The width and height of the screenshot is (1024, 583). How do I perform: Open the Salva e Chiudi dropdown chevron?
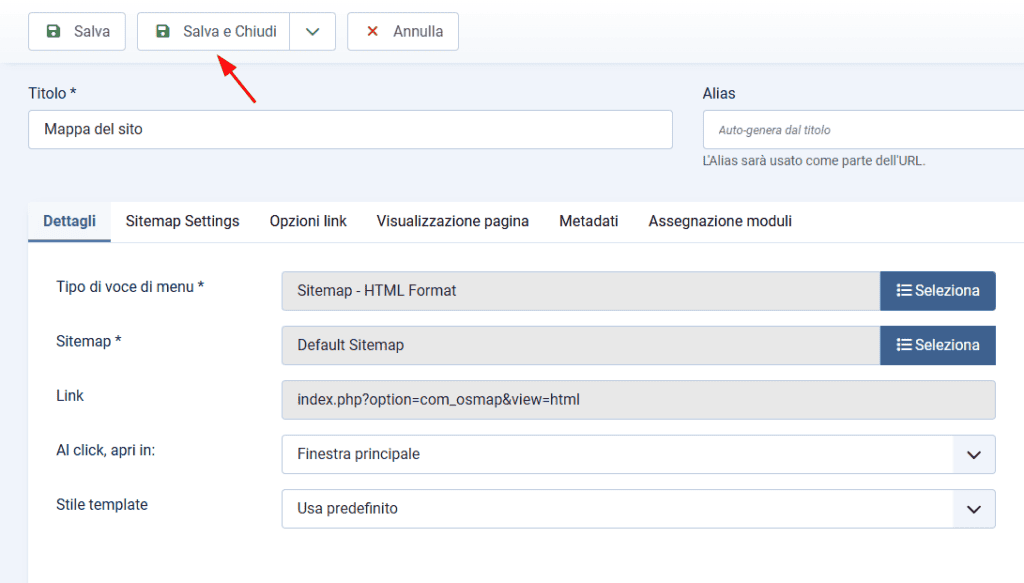[x=312, y=31]
